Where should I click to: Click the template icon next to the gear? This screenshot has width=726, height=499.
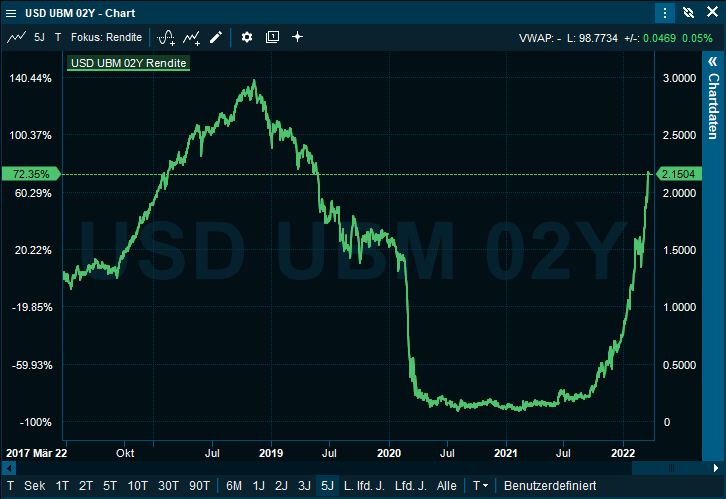click(272, 37)
